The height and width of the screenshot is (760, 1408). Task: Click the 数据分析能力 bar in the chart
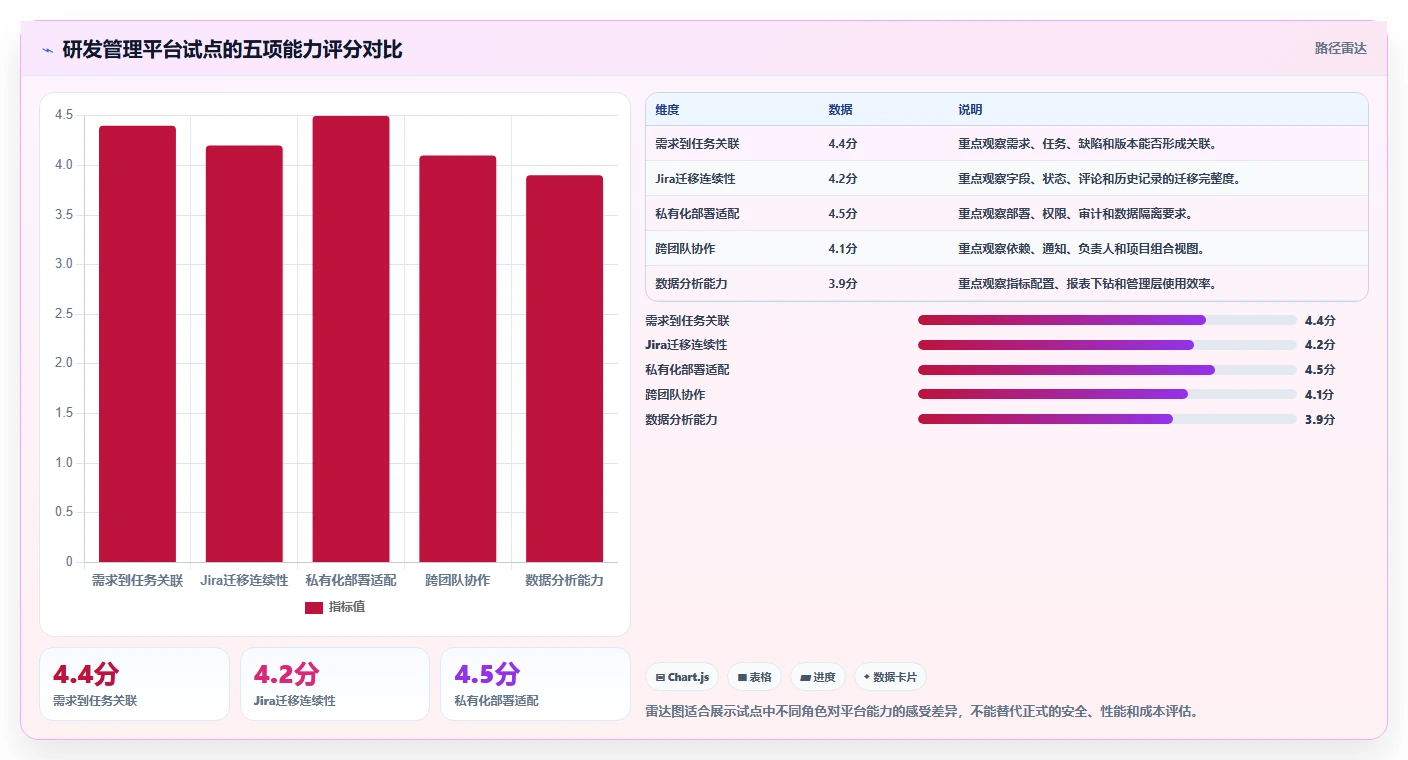(x=565, y=369)
